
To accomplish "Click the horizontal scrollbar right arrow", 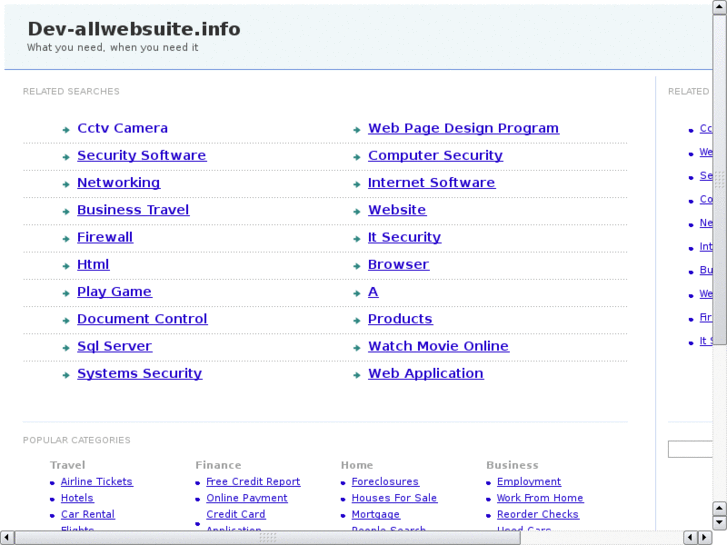I will click(705, 538).
